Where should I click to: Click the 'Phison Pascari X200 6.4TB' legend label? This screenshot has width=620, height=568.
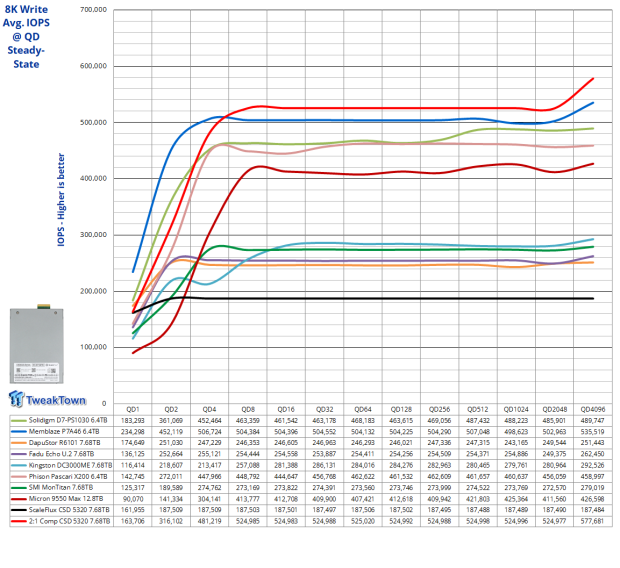(68, 476)
